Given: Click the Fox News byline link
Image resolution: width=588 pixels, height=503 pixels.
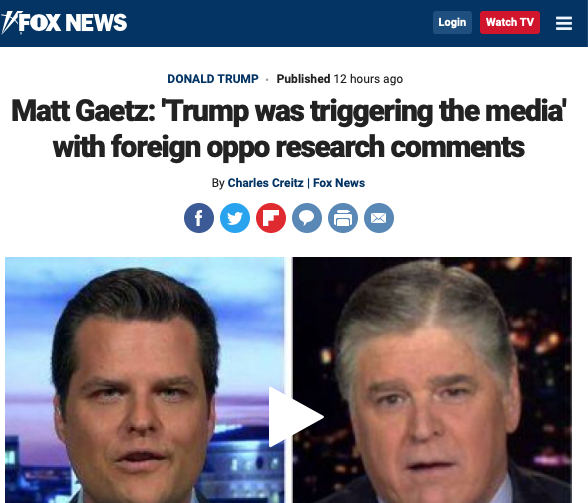Looking at the screenshot, I should tap(339, 183).
